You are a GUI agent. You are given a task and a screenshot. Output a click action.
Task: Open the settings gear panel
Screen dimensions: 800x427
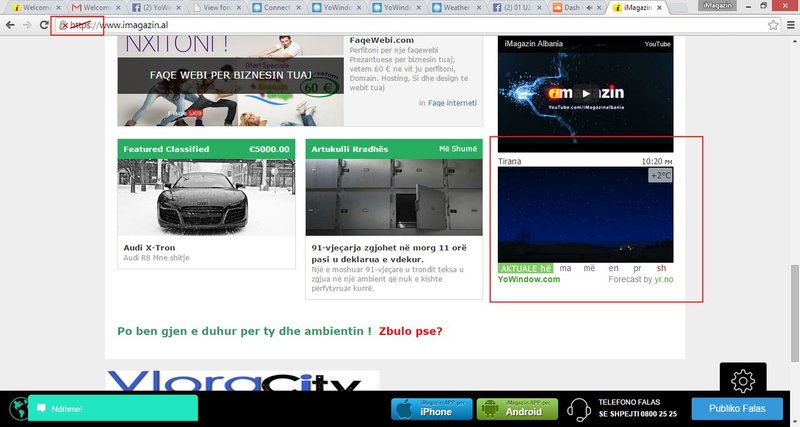coord(743,381)
